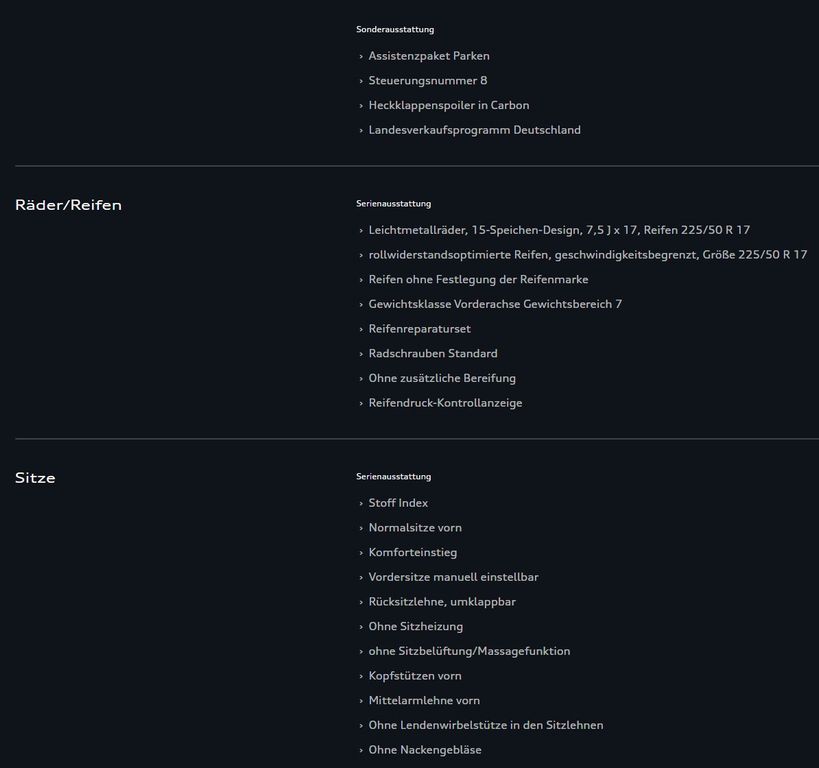This screenshot has height=768, width=819.
Task: Open Reifen ohne Festlegung der Reifenmarke
Action: pos(478,280)
